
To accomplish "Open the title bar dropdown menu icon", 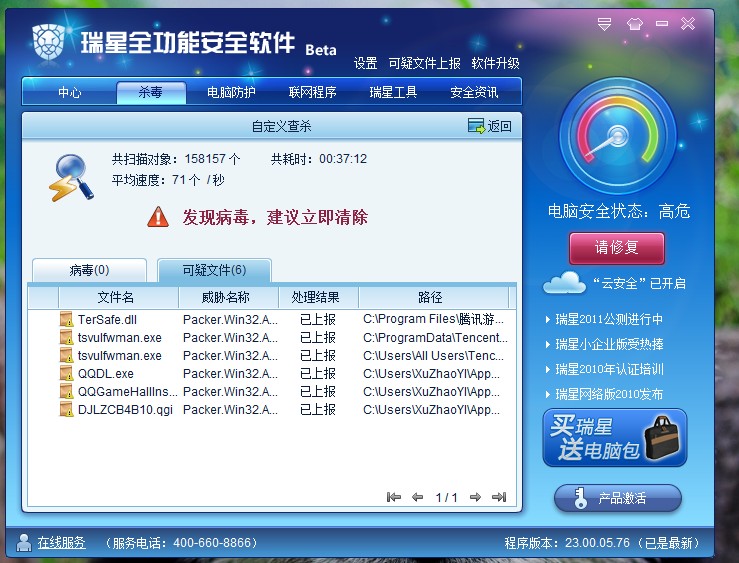I will [x=604, y=24].
